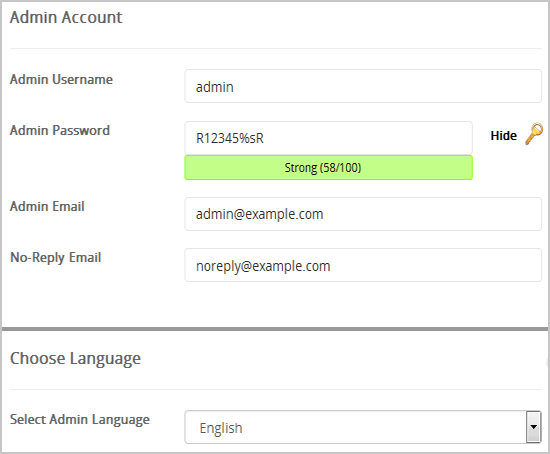
Task: Click the green Strong (58/100) strength bar
Action: 328,168
